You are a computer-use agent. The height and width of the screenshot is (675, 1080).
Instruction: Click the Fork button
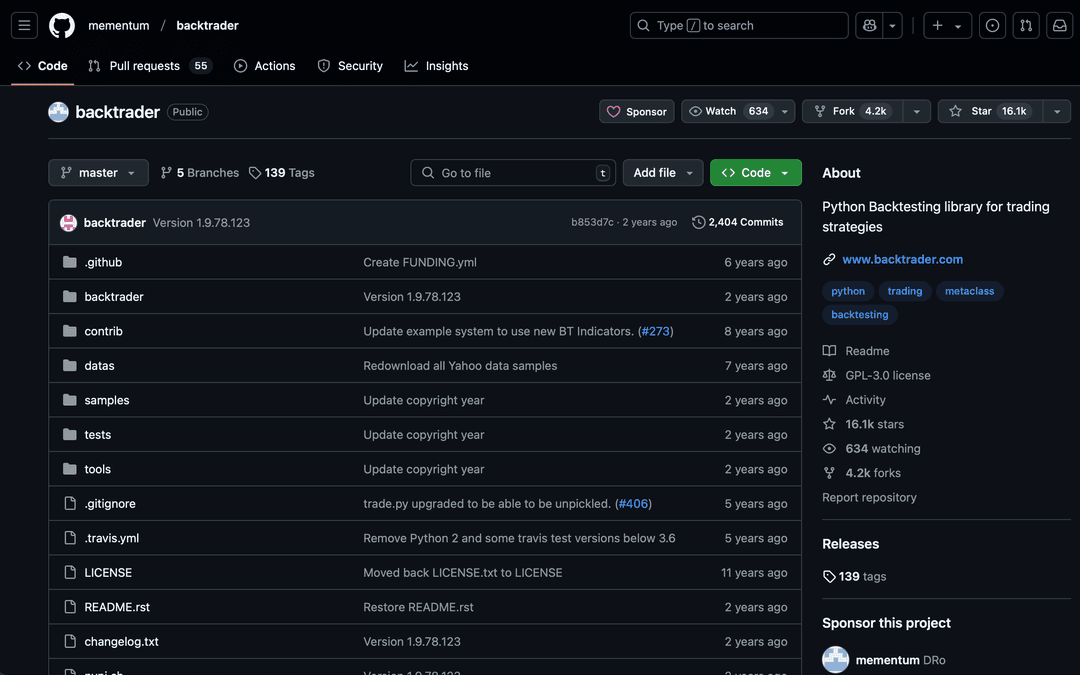click(x=852, y=112)
